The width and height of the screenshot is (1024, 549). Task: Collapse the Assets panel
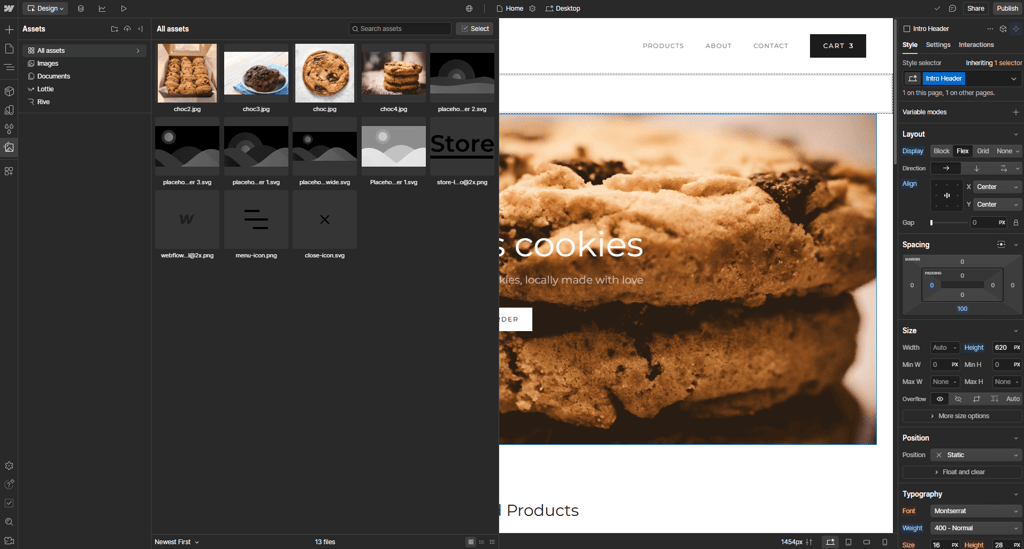coord(140,29)
